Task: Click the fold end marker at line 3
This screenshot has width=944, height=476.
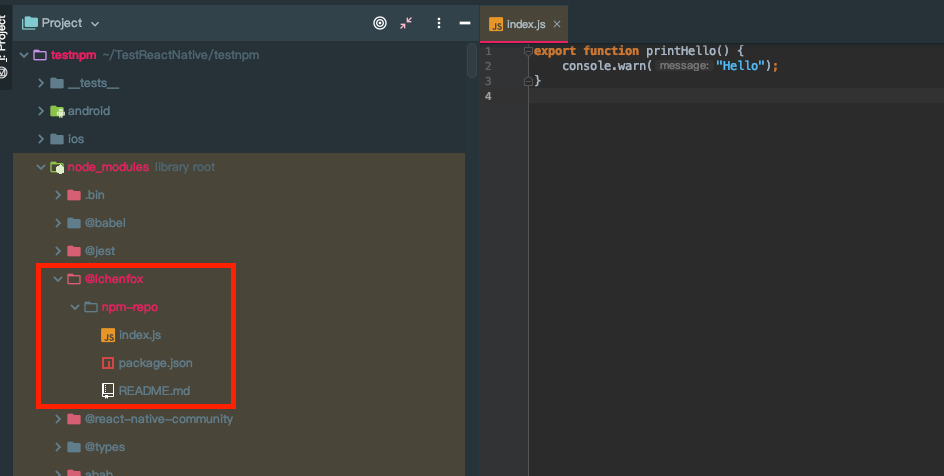Action: point(528,81)
